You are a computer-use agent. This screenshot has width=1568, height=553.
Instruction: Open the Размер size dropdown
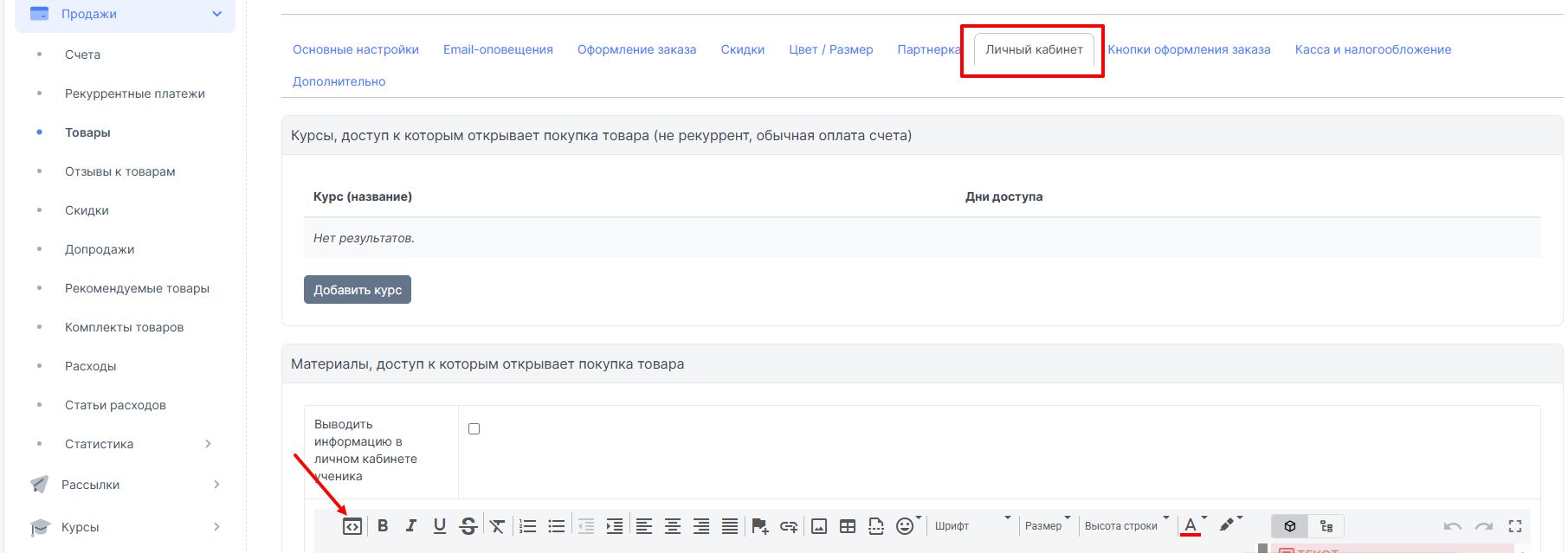(1048, 525)
